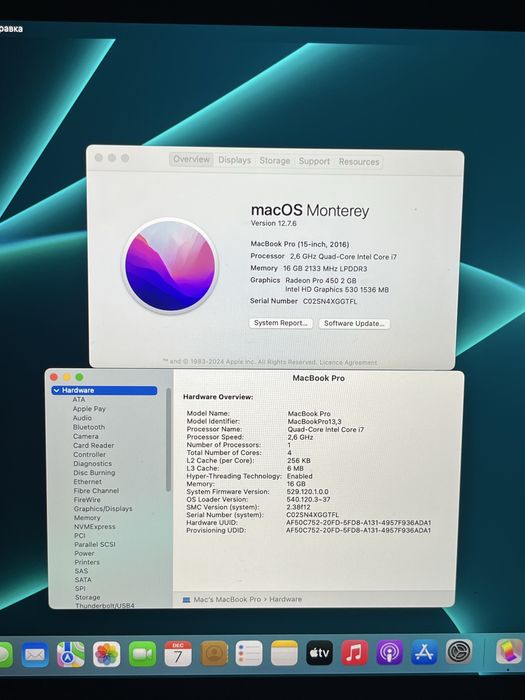
Task: Select SATA in the sidebar
Action: click(x=83, y=580)
